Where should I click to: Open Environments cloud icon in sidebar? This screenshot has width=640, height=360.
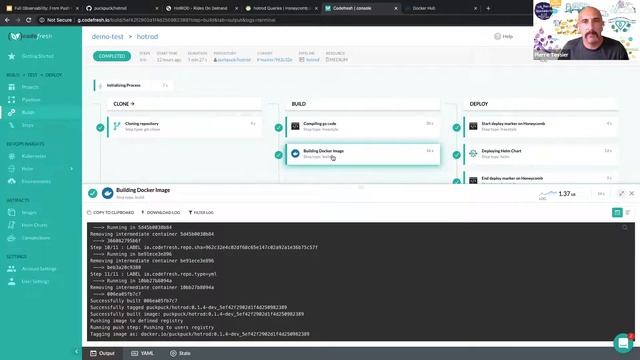click(x=11, y=181)
